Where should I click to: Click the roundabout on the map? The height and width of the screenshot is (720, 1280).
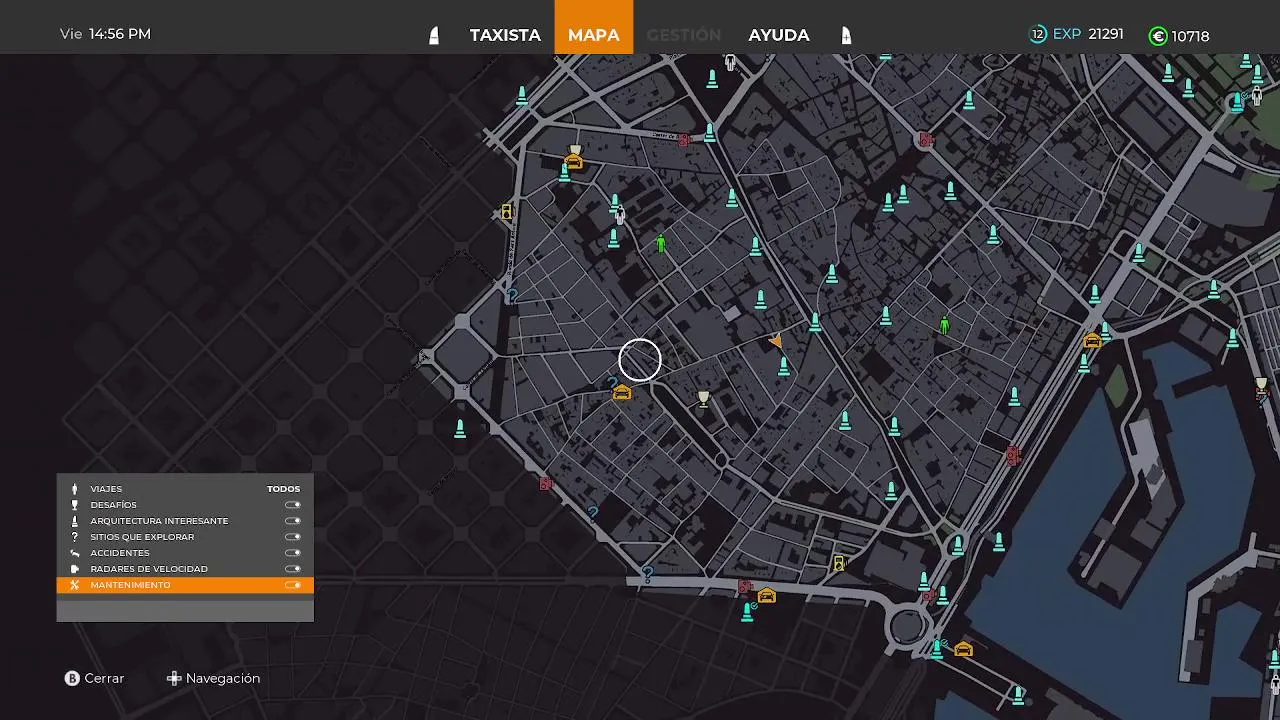pyautogui.click(x=908, y=627)
